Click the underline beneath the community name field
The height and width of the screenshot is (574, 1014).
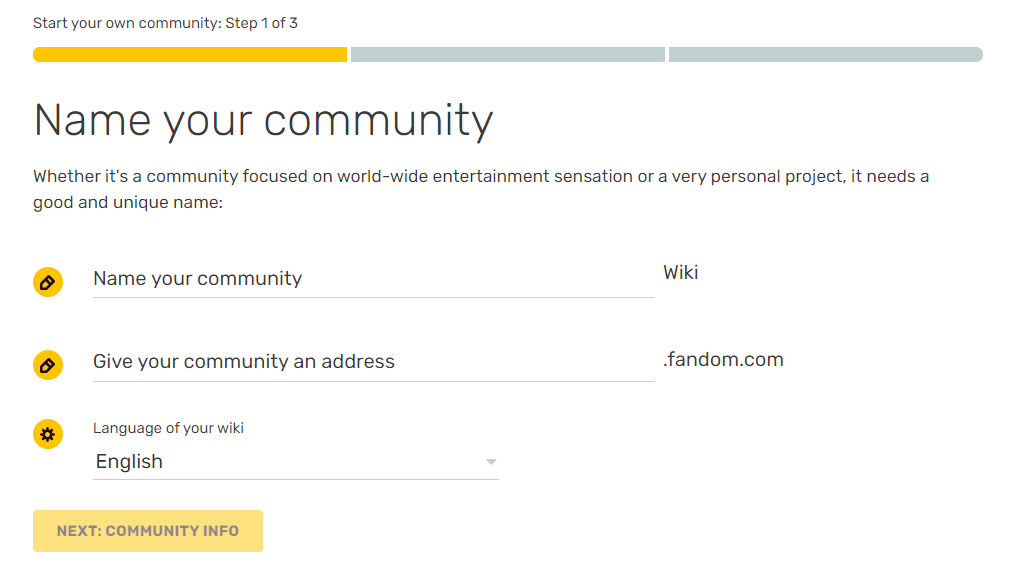point(372,297)
